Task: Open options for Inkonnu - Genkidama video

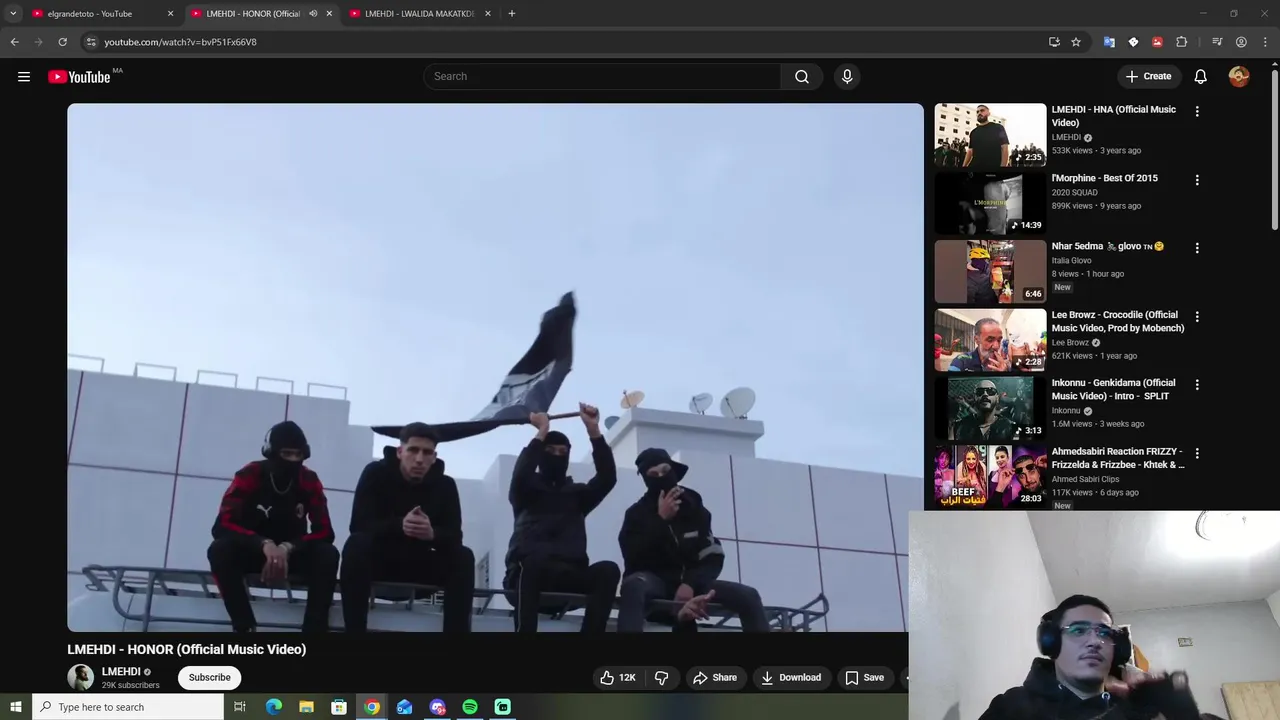Action: tap(1197, 385)
